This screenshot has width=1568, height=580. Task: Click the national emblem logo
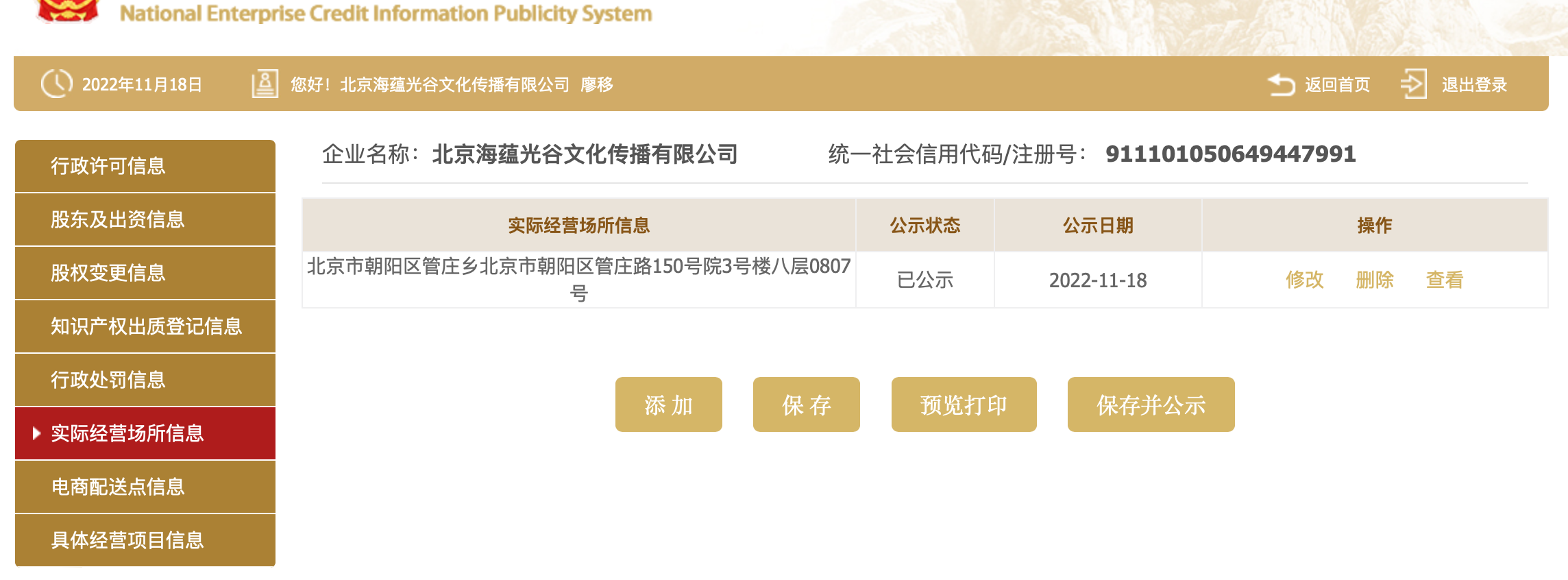pos(68,10)
